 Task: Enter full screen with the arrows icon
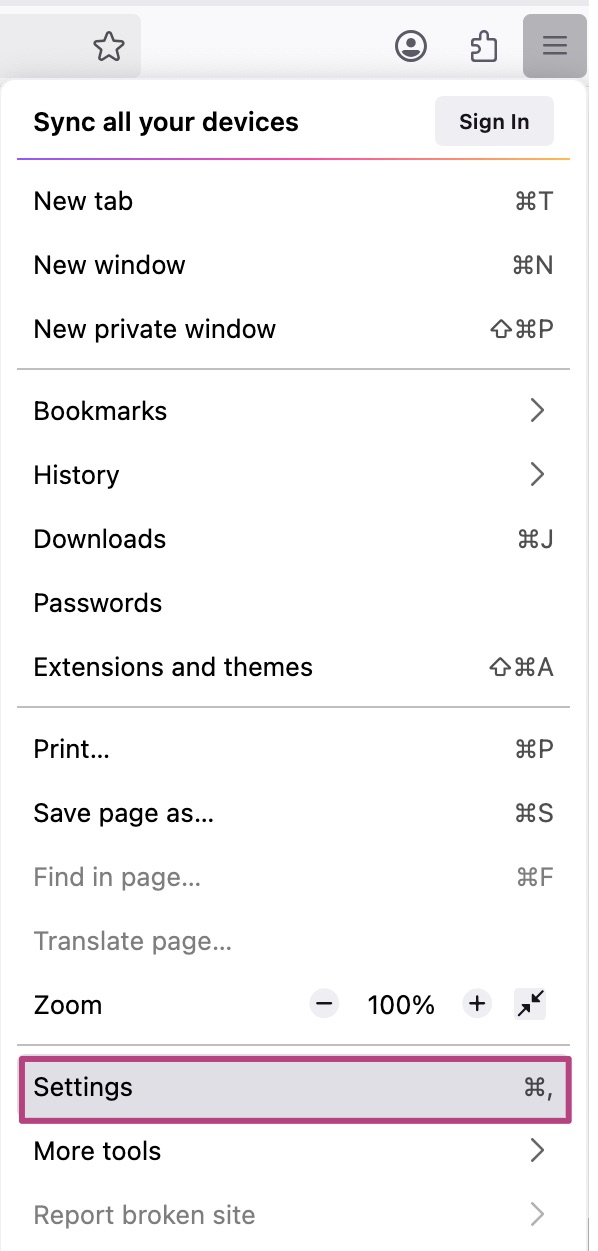click(x=531, y=1004)
